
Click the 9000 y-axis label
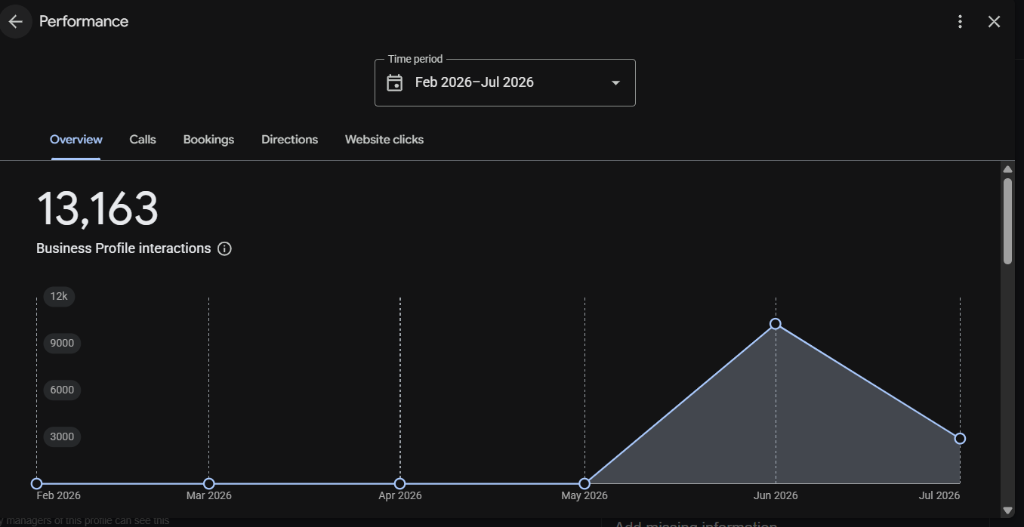click(62, 343)
